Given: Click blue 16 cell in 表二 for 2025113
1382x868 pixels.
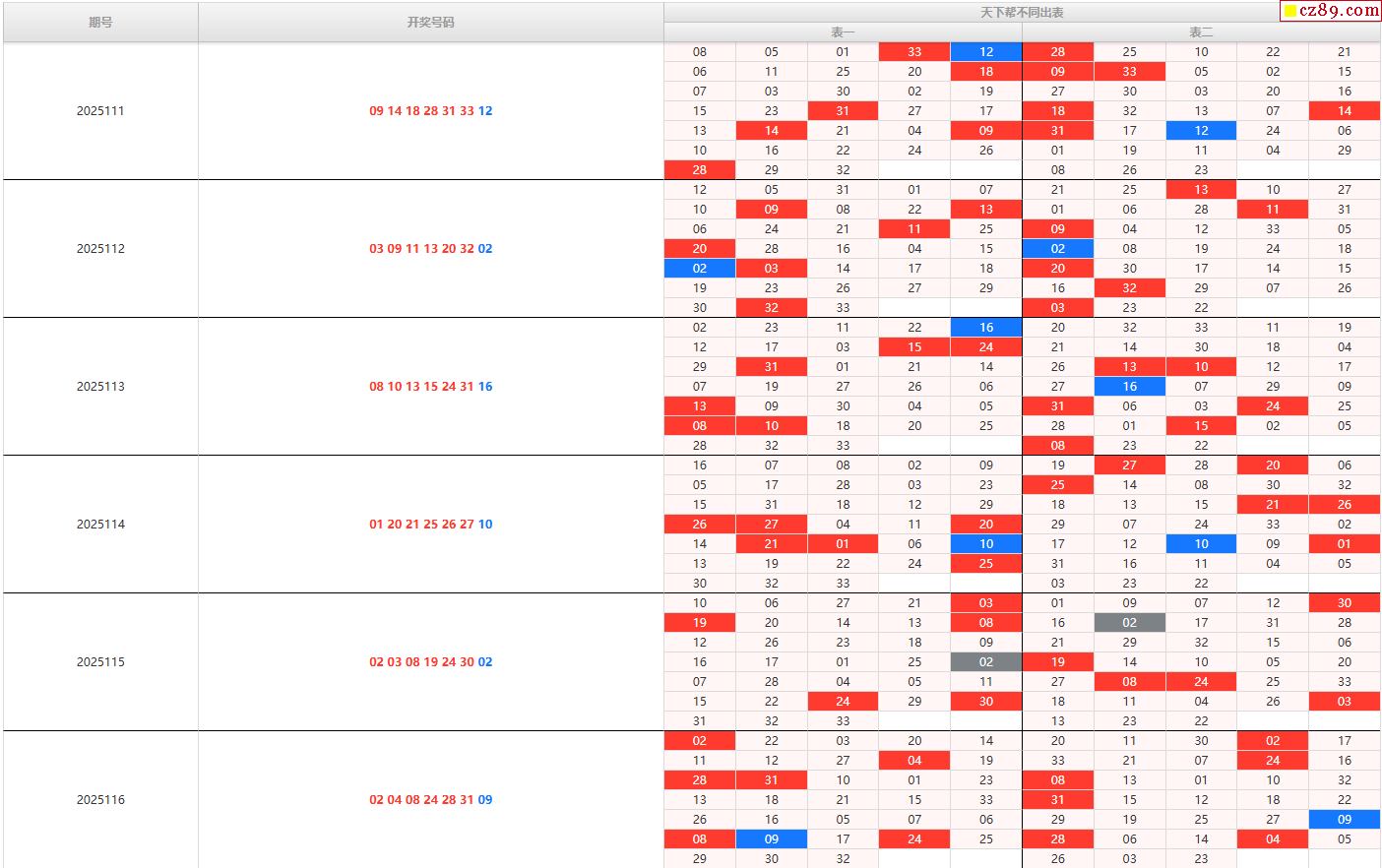Looking at the screenshot, I should tap(1129, 387).
